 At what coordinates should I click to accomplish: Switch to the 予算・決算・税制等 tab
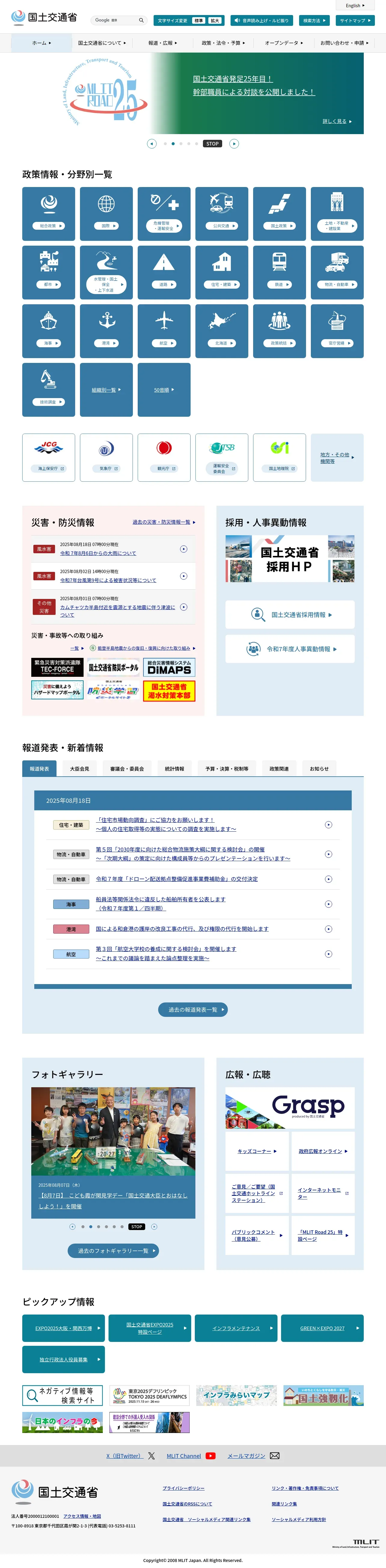(227, 769)
